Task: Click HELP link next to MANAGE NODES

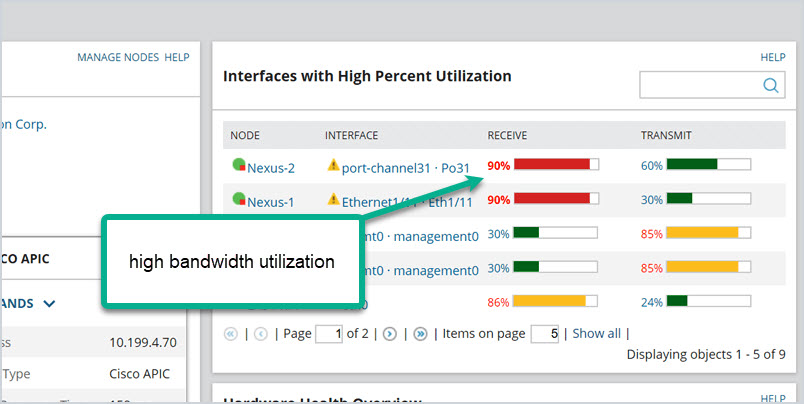Action: click(x=177, y=57)
